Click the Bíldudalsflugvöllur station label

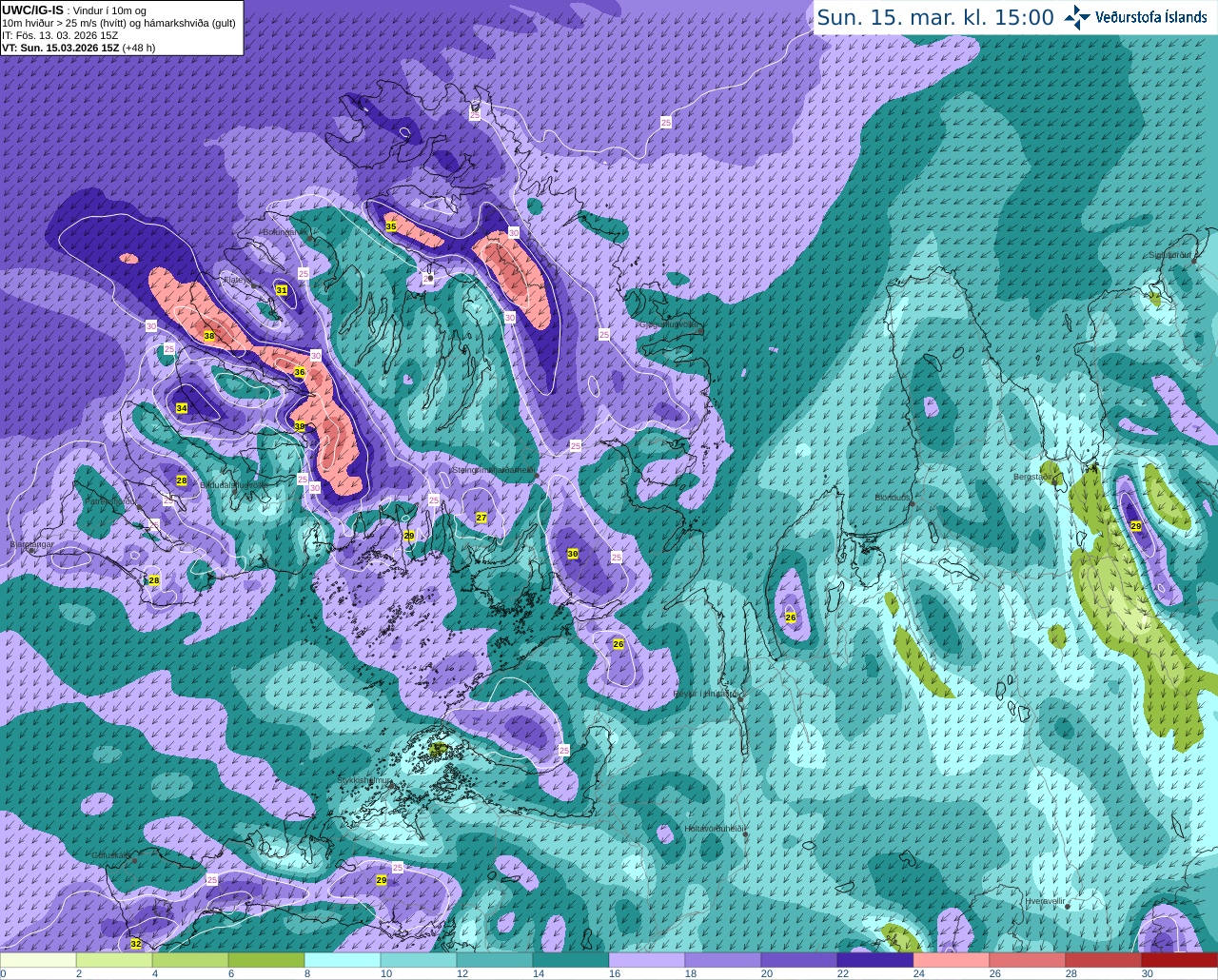pyautogui.click(x=233, y=484)
